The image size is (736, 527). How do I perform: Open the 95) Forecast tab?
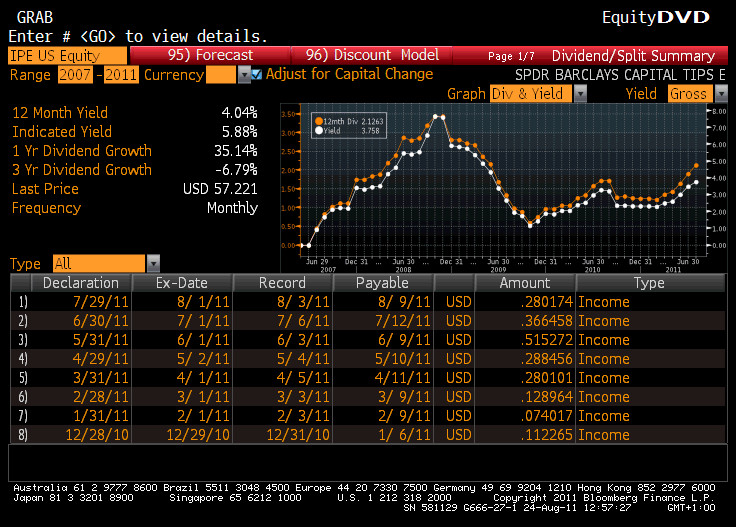tap(210, 55)
